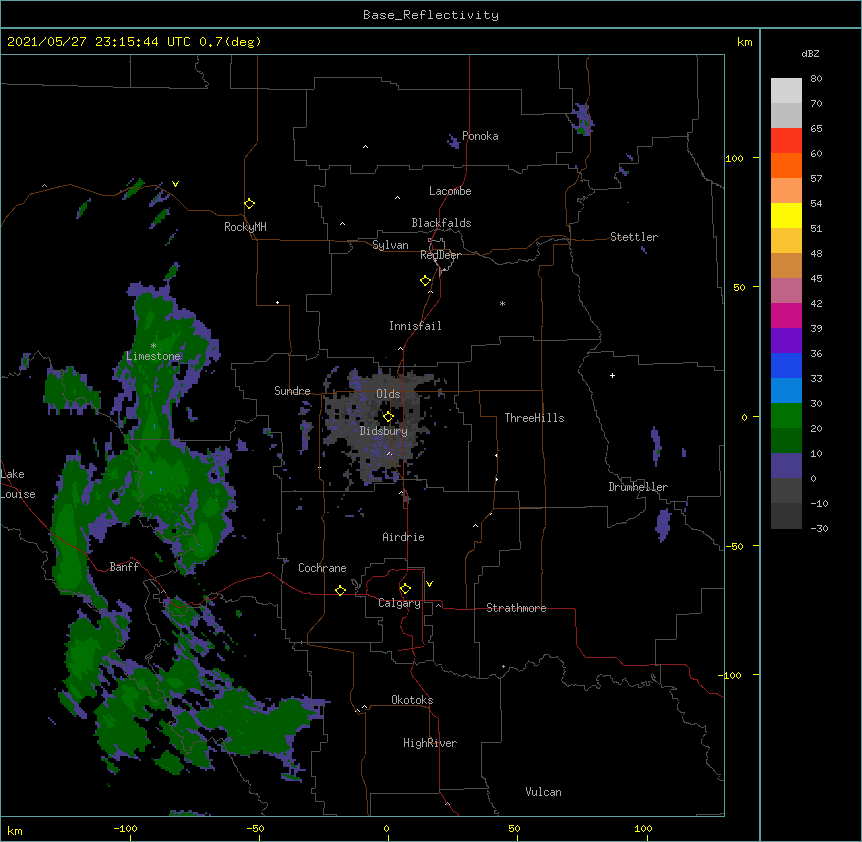
Task: Click the yellow diamond marker below Cochrane
Action: click(x=340, y=590)
